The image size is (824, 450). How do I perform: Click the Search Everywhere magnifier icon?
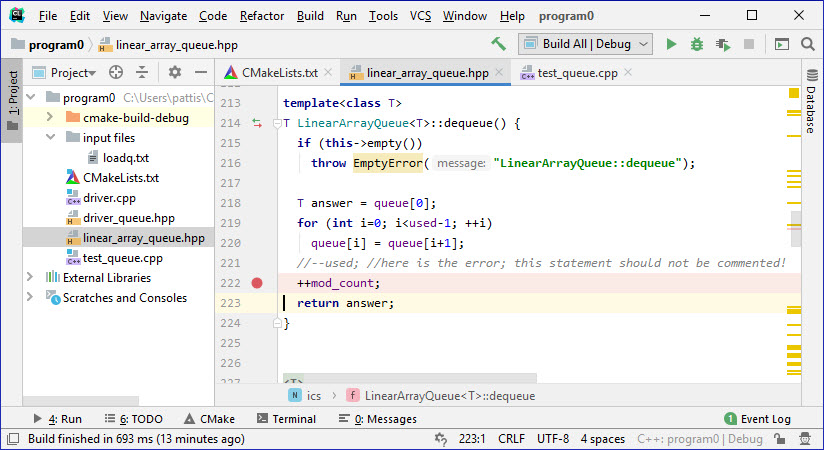tap(807, 44)
